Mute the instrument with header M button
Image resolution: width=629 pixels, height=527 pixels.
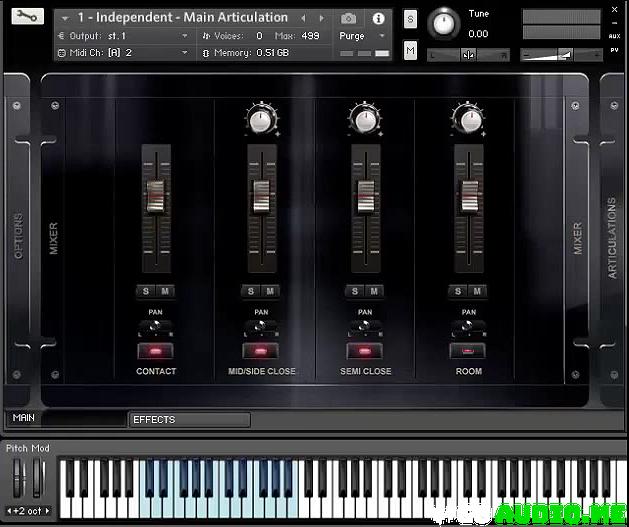[410, 50]
